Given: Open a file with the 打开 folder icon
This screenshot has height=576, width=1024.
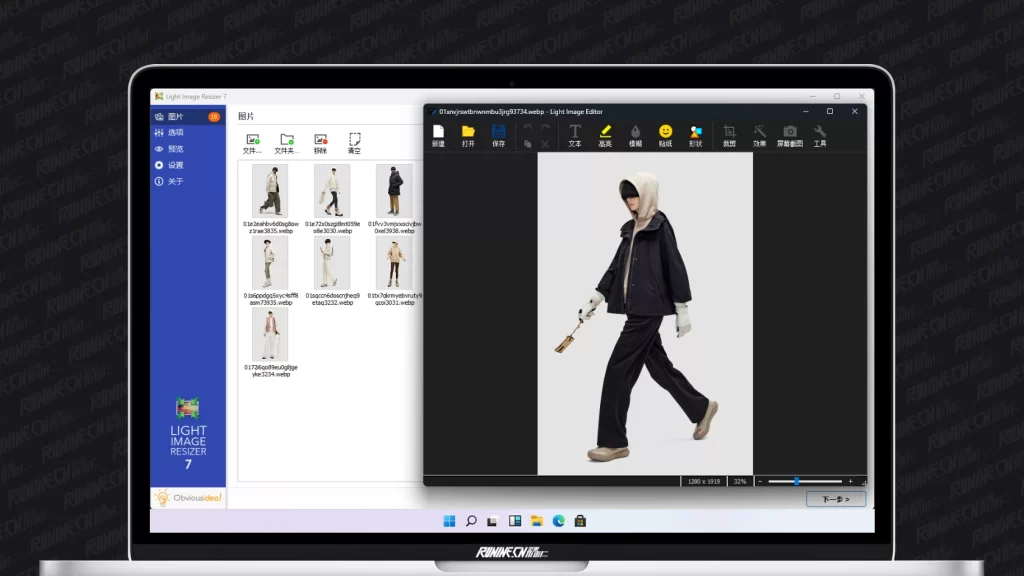Looking at the screenshot, I should point(468,135).
